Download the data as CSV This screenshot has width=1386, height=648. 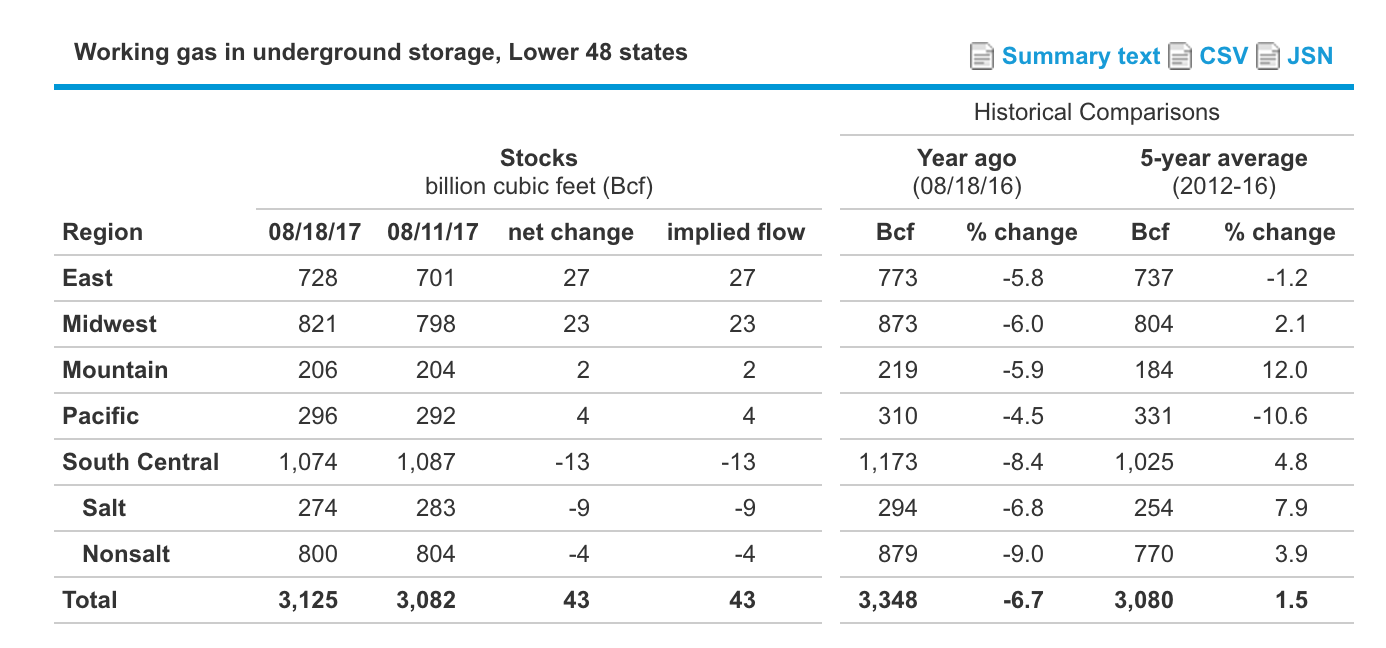click(1224, 56)
